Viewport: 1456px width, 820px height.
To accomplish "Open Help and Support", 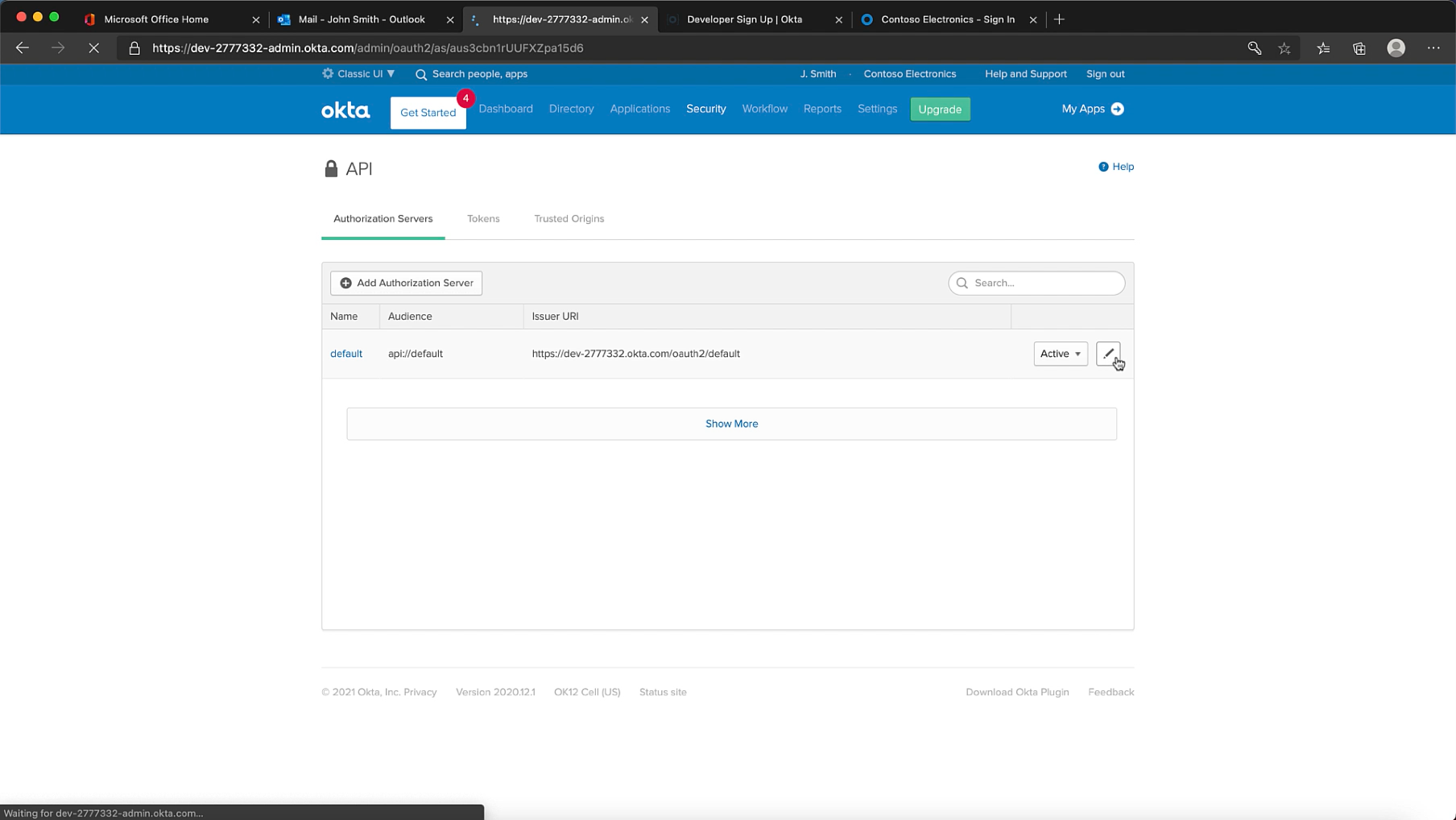I will coord(1026,74).
